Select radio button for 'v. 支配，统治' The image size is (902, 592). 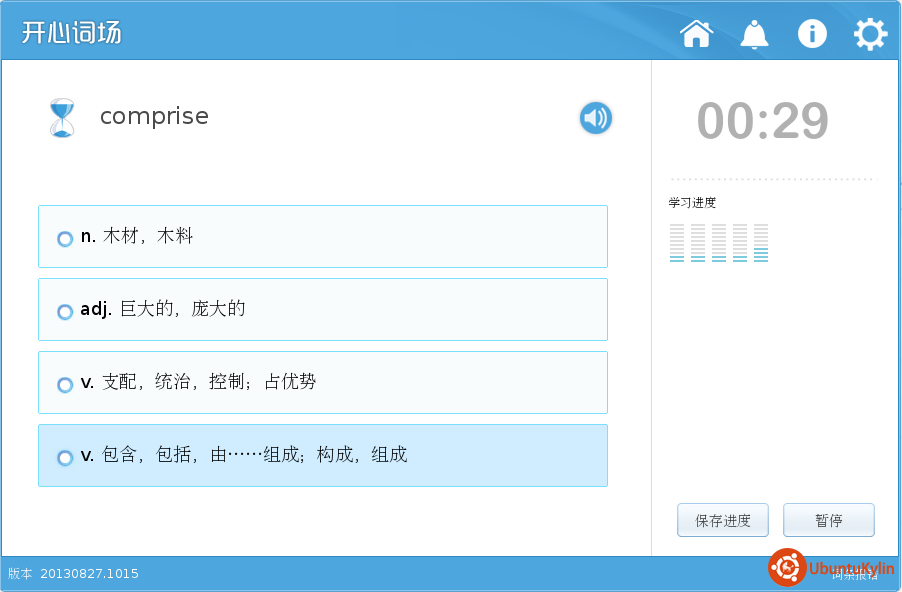click(65, 384)
